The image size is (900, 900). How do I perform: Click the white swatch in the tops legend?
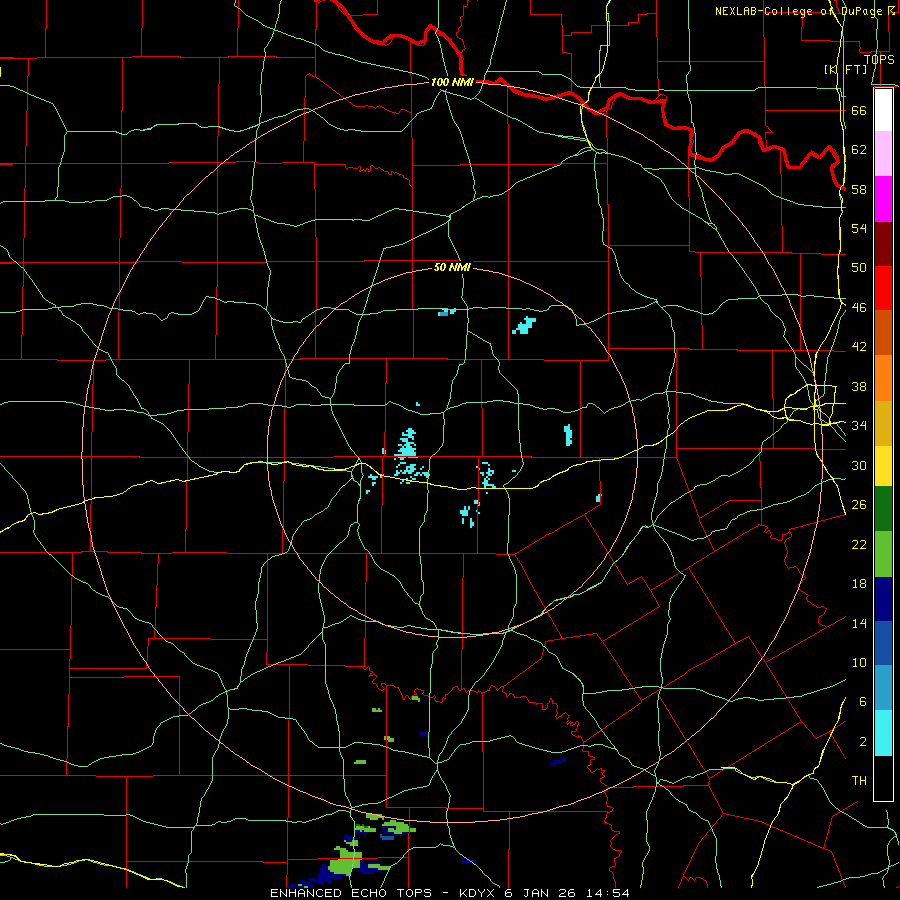(883, 110)
